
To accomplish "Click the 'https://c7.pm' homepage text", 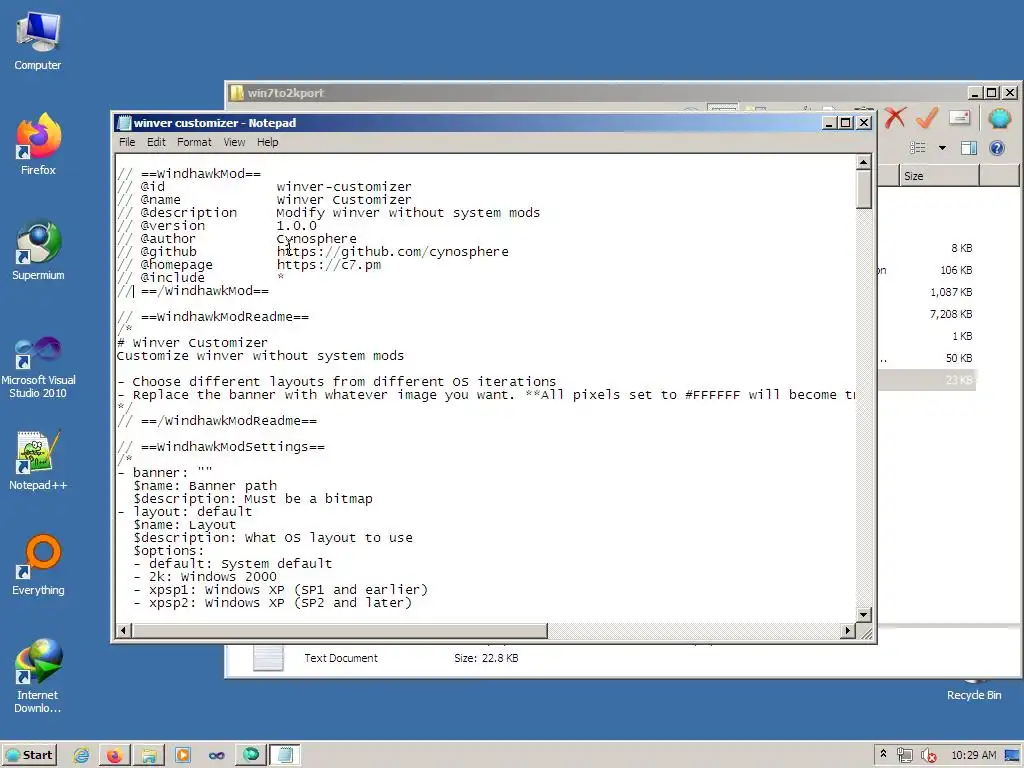I will [x=328, y=264].
